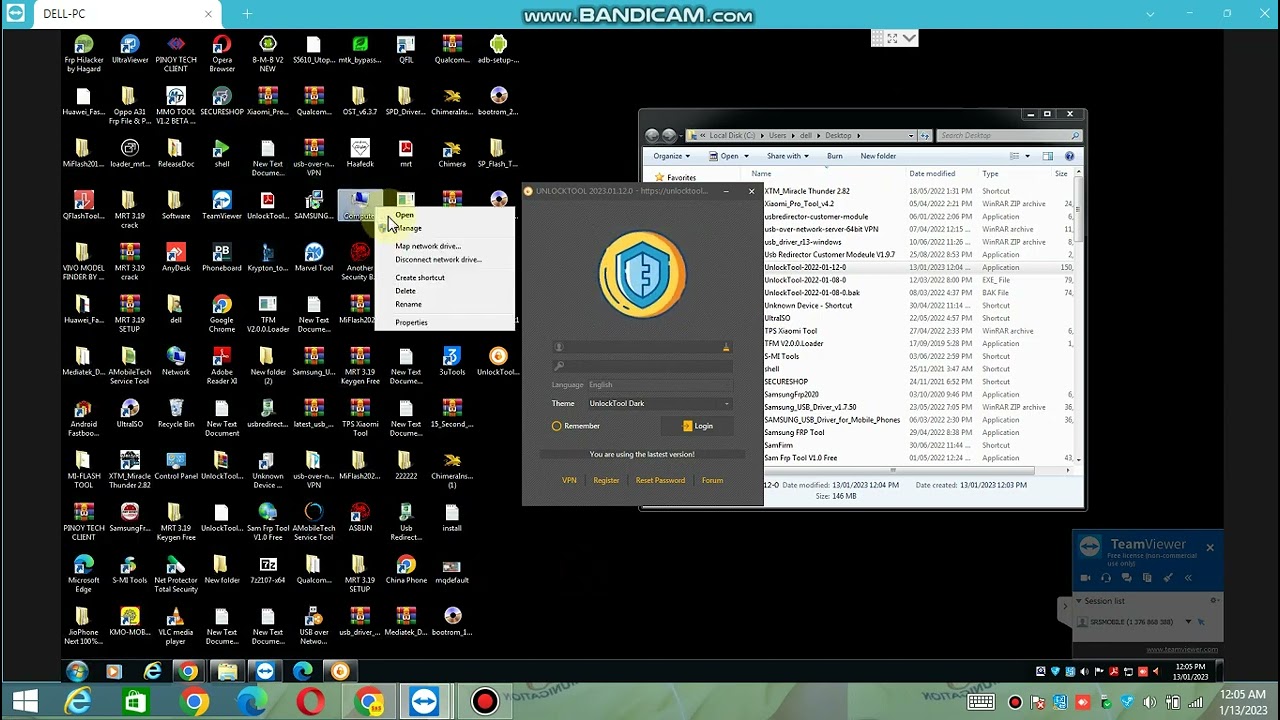The height and width of the screenshot is (720, 1280).
Task: Select UnlockTool-2022-01-12-0 file row in Explorer
Action: (x=917, y=267)
